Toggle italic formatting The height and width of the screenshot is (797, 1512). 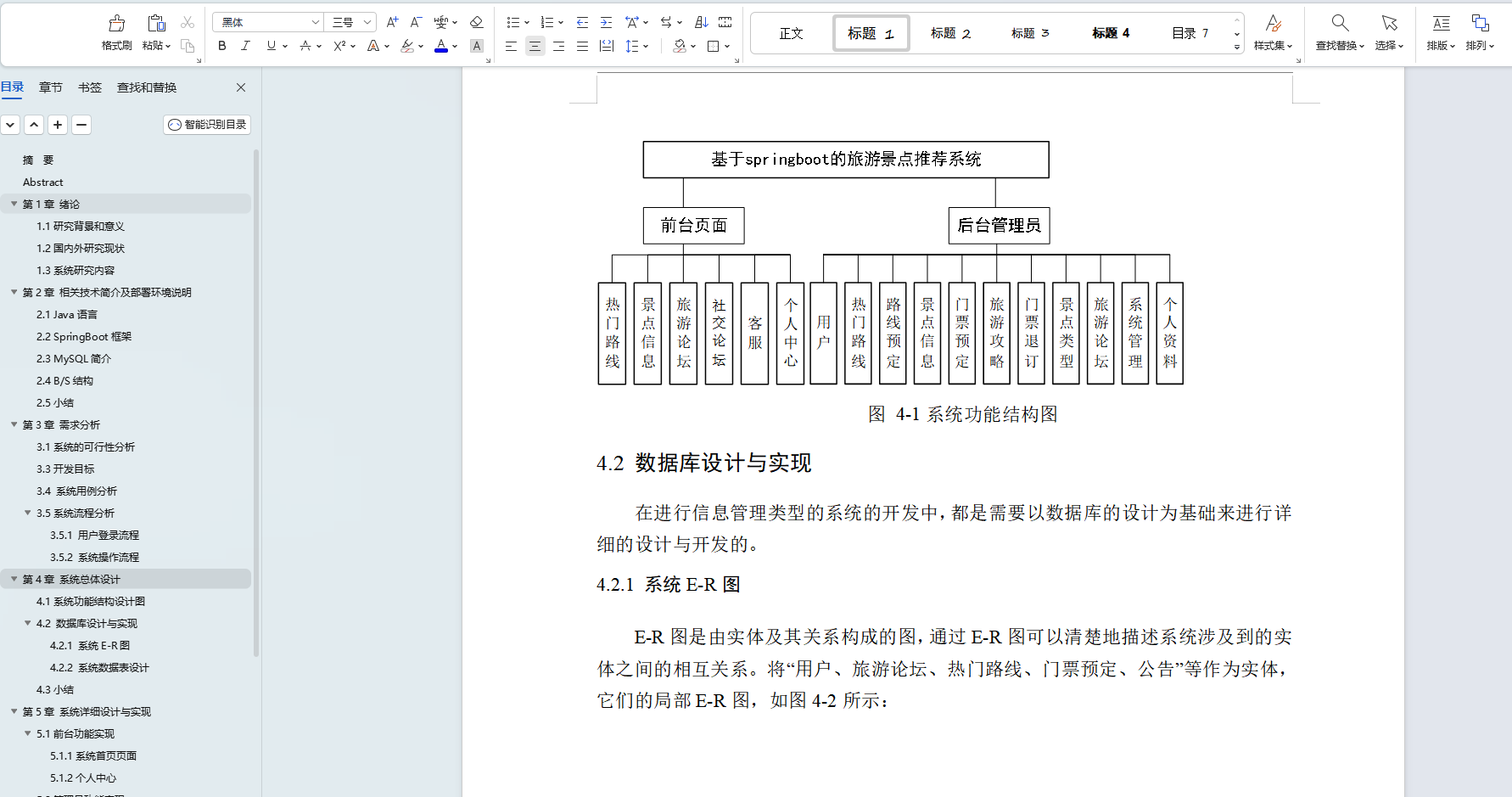point(245,47)
